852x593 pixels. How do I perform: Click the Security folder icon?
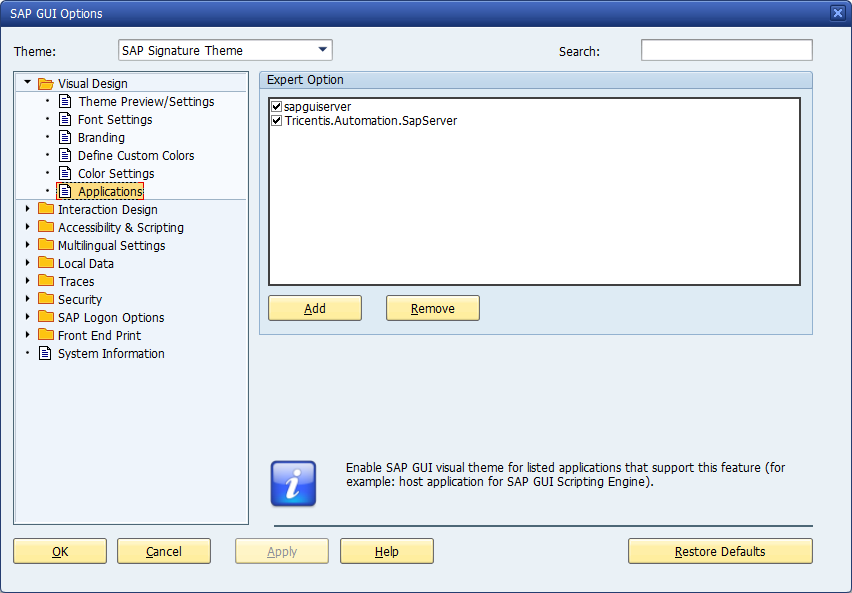(46, 298)
